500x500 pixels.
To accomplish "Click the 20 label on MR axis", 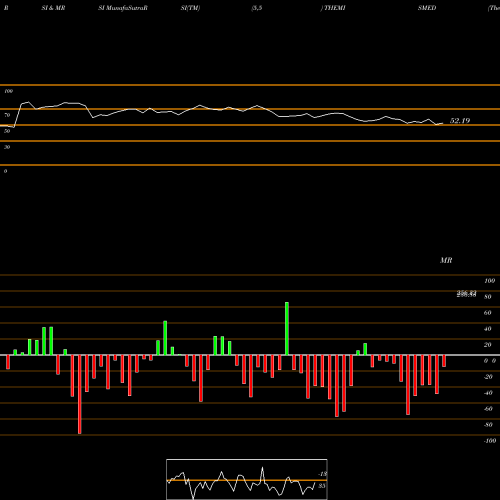I will 488,345.
